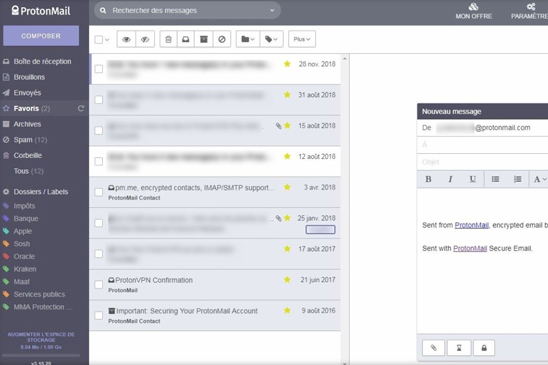Screen dimensions: 548x365
Task: Archive selected messages using toolbar icon
Action: [204, 39]
